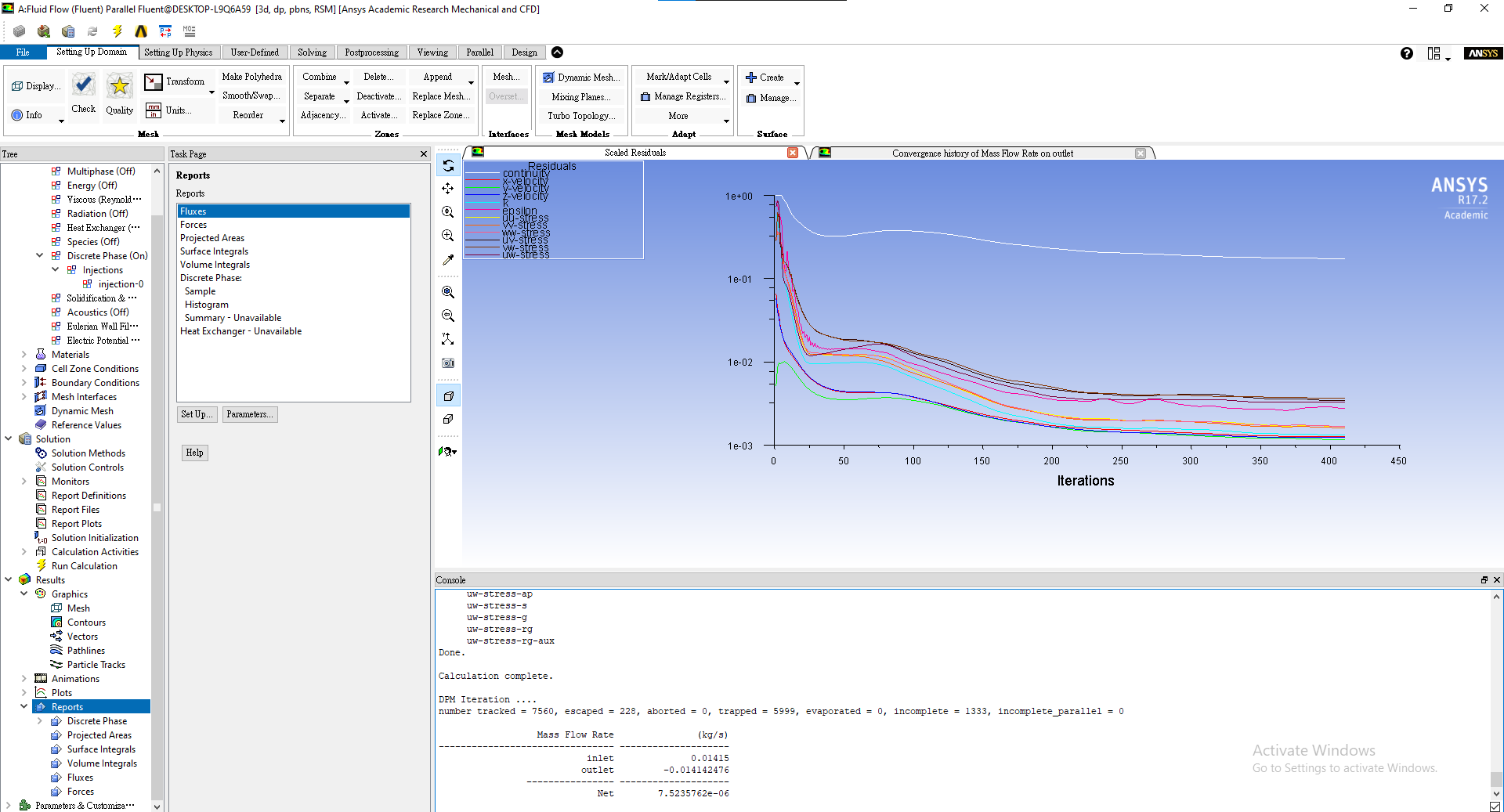
Task: Select the Zoom in/out tool
Action: click(448, 212)
